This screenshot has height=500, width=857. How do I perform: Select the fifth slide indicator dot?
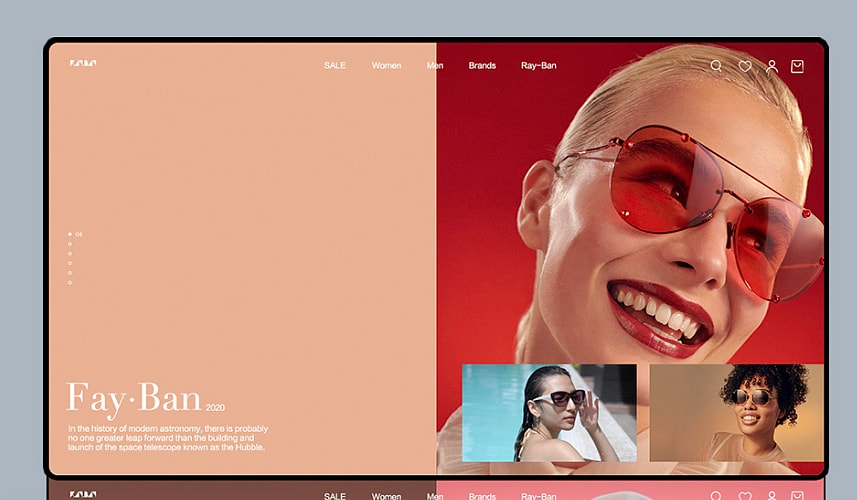pos(70,273)
